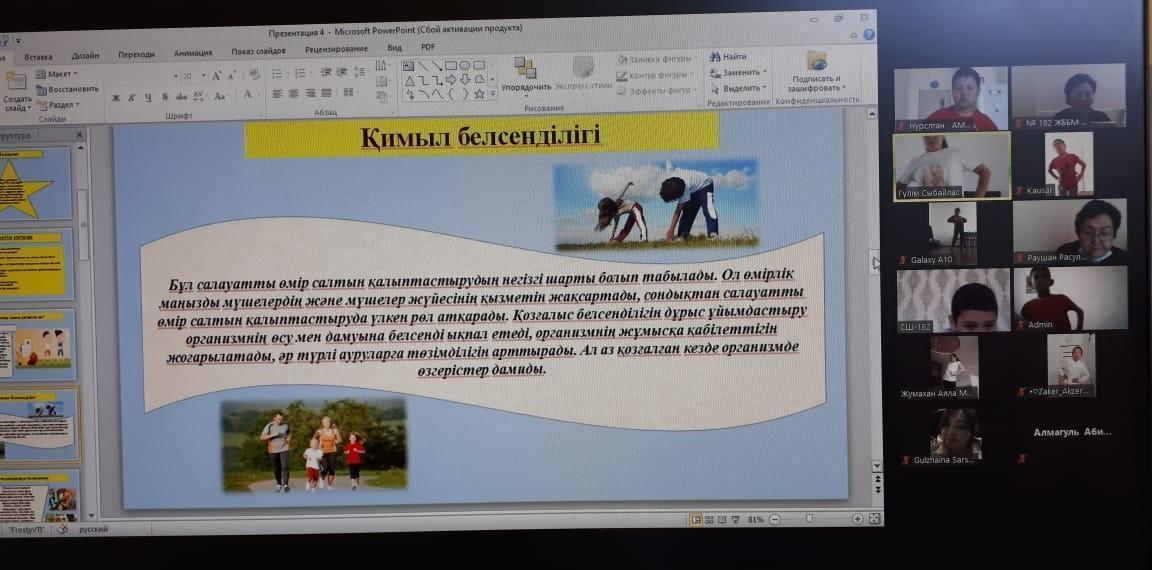Select the oval shape tool
The width and height of the screenshot is (1152, 570).
464,66
